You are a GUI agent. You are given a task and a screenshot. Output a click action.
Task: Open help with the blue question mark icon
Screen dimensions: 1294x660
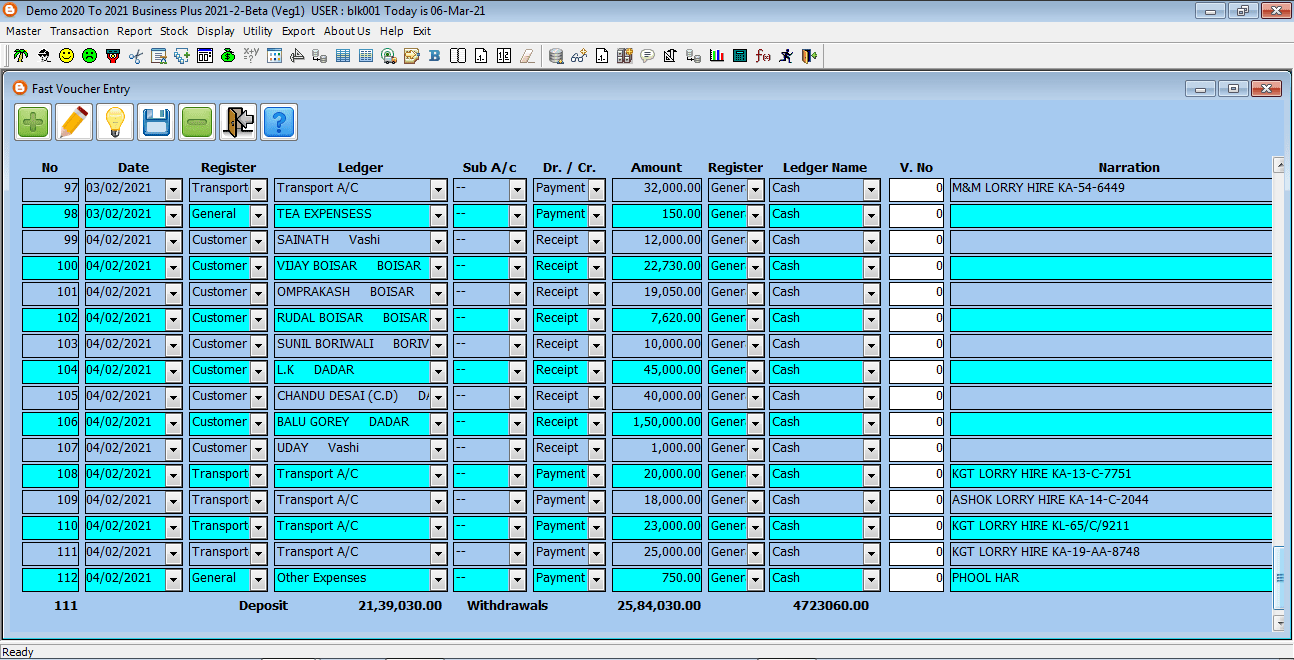(x=279, y=122)
